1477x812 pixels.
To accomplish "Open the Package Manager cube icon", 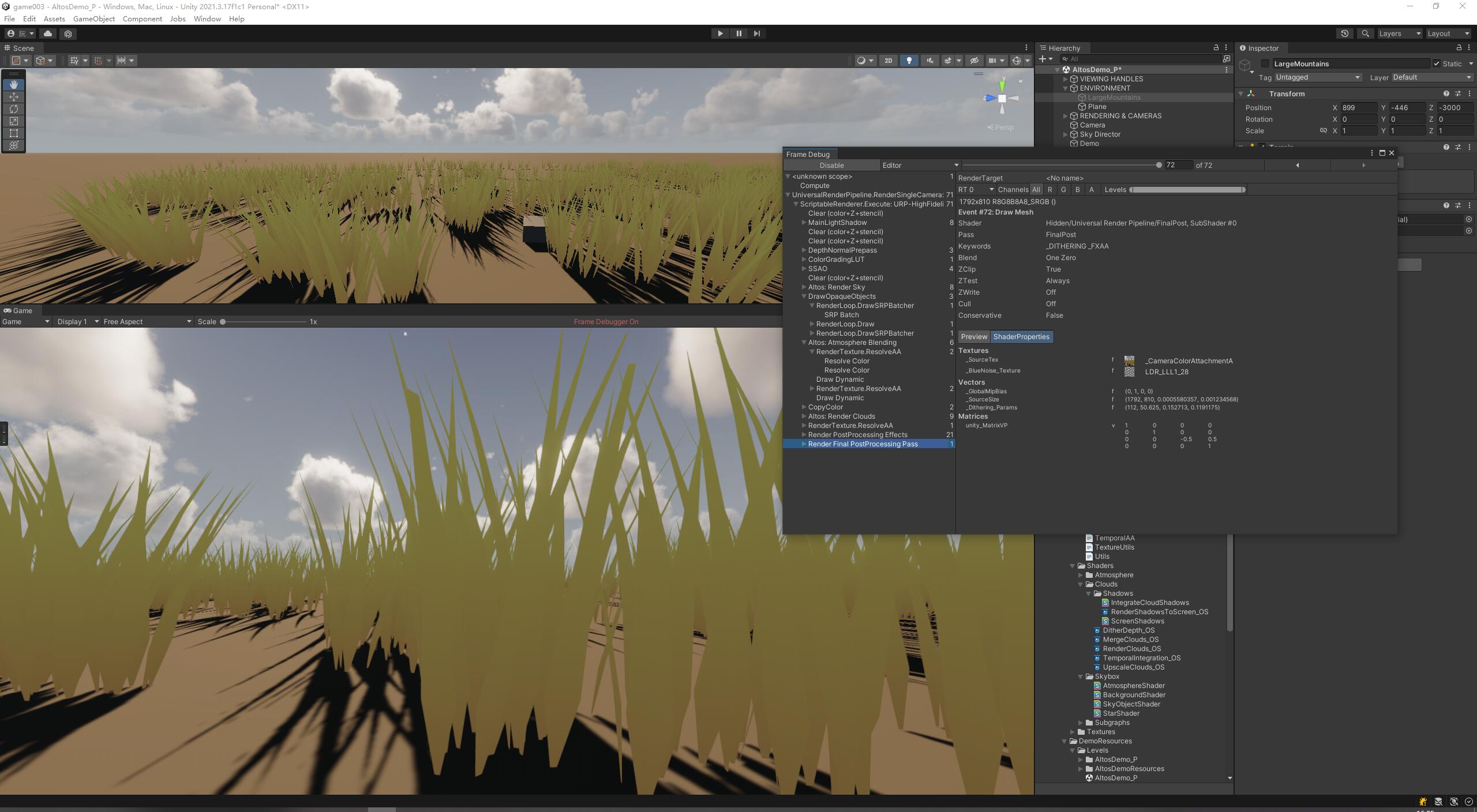I will pyautogui.click(x=68, y=33).
